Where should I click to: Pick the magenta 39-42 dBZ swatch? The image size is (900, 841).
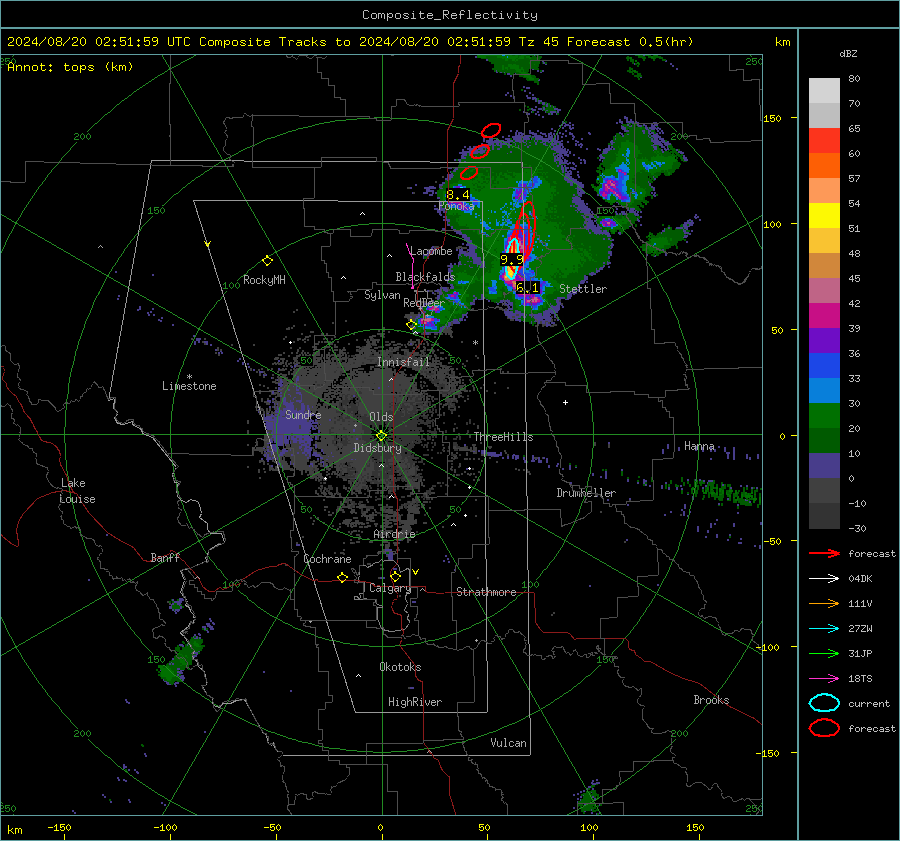tap(824, 316)
